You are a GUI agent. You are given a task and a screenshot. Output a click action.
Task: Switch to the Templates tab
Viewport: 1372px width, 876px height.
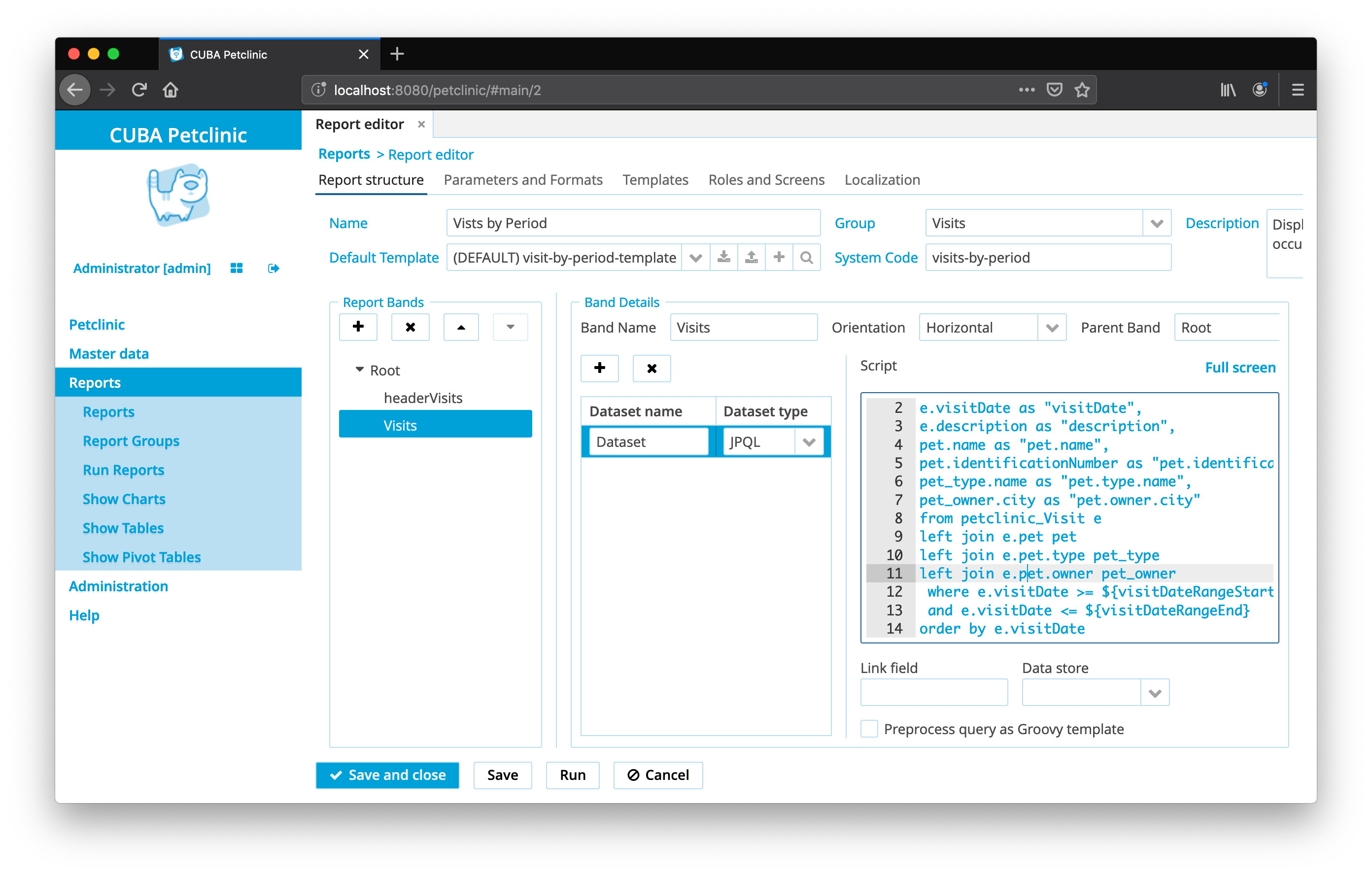[655, 179]
